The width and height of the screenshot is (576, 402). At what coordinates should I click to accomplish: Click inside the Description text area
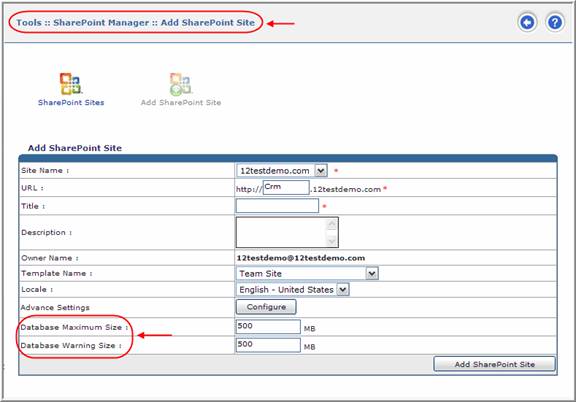[281, 232]
